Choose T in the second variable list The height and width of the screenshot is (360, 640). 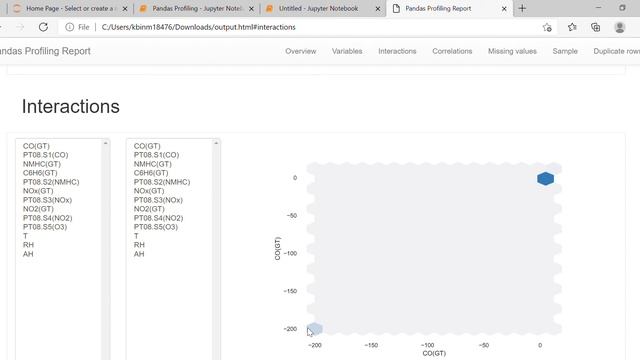[136, 236]
